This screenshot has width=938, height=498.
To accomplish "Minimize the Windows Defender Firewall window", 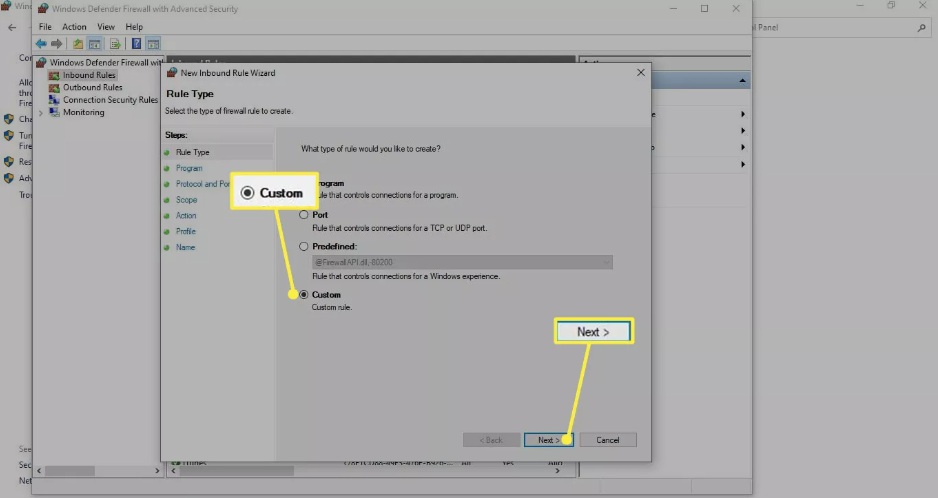I will tap(673, 8).
